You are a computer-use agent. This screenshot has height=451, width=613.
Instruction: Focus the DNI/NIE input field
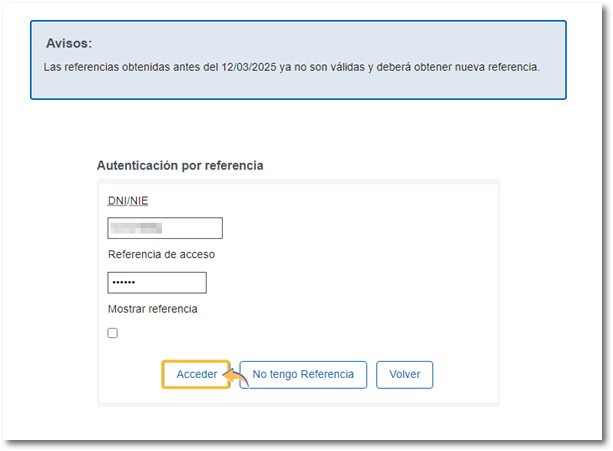[165, 228]
